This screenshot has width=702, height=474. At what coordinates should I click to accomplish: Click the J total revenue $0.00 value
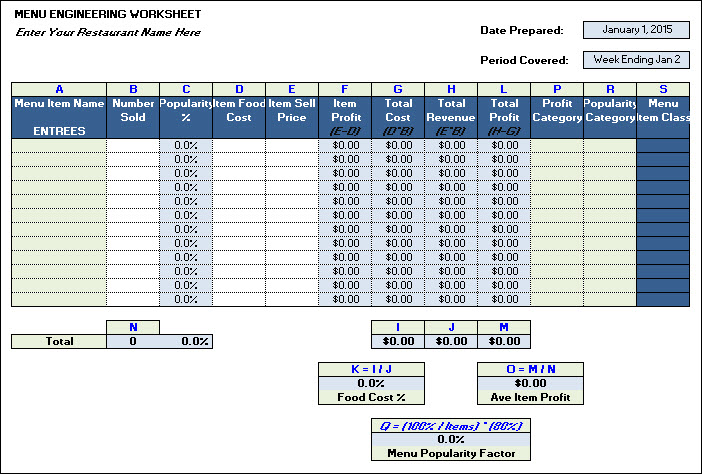[x=451, y=342]
